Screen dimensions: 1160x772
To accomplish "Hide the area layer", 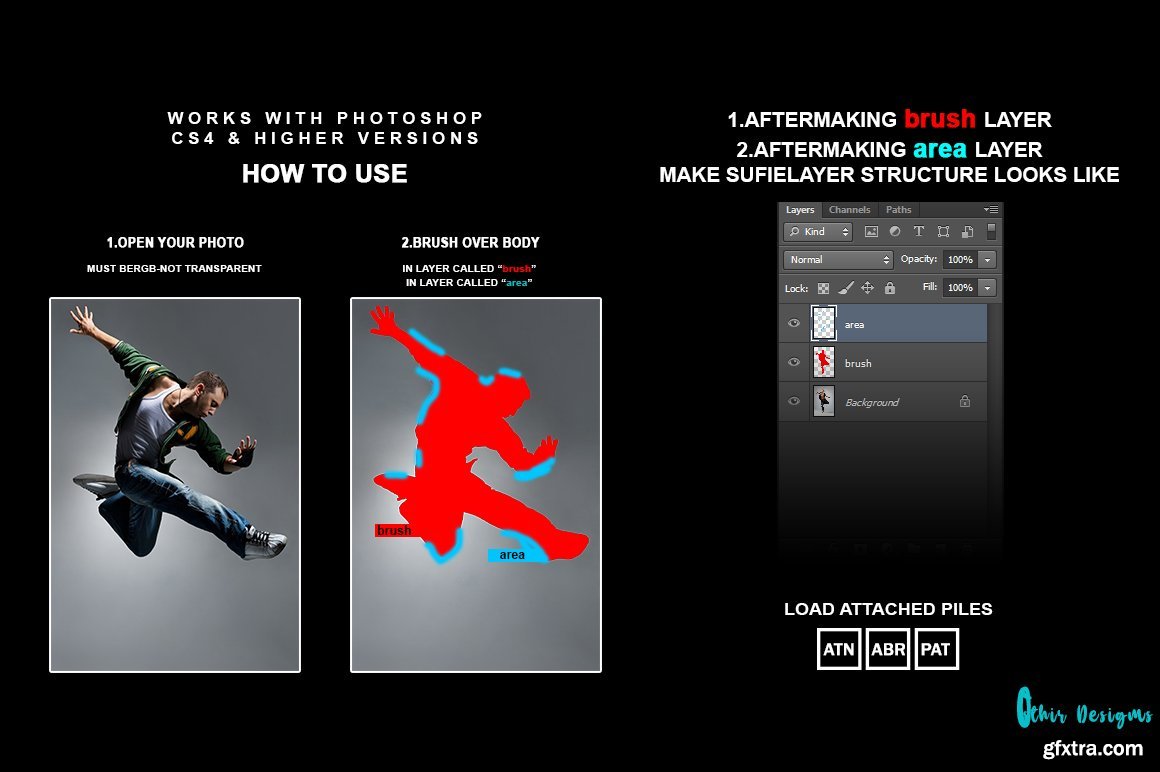I will click(794, 323).
